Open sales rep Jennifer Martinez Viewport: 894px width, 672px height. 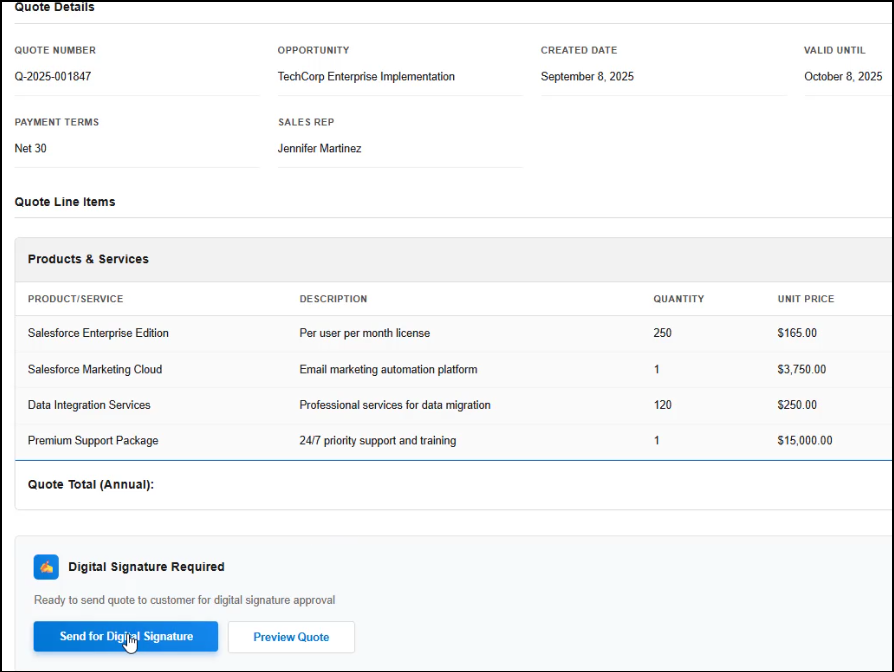[x=319, y=149]
